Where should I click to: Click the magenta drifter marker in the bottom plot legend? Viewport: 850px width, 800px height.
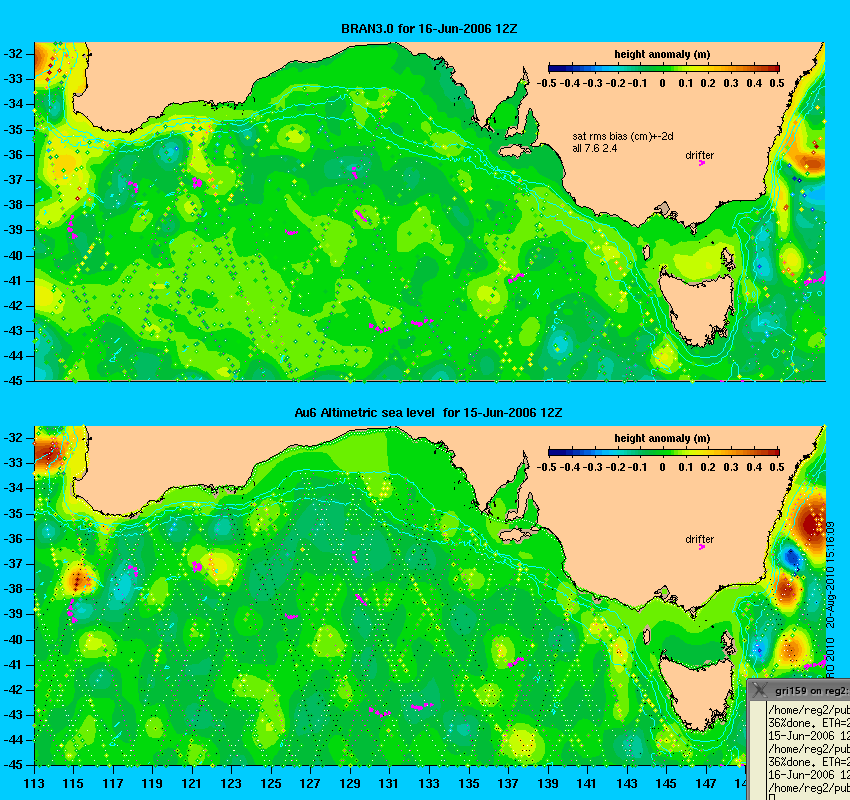(702, 547)
